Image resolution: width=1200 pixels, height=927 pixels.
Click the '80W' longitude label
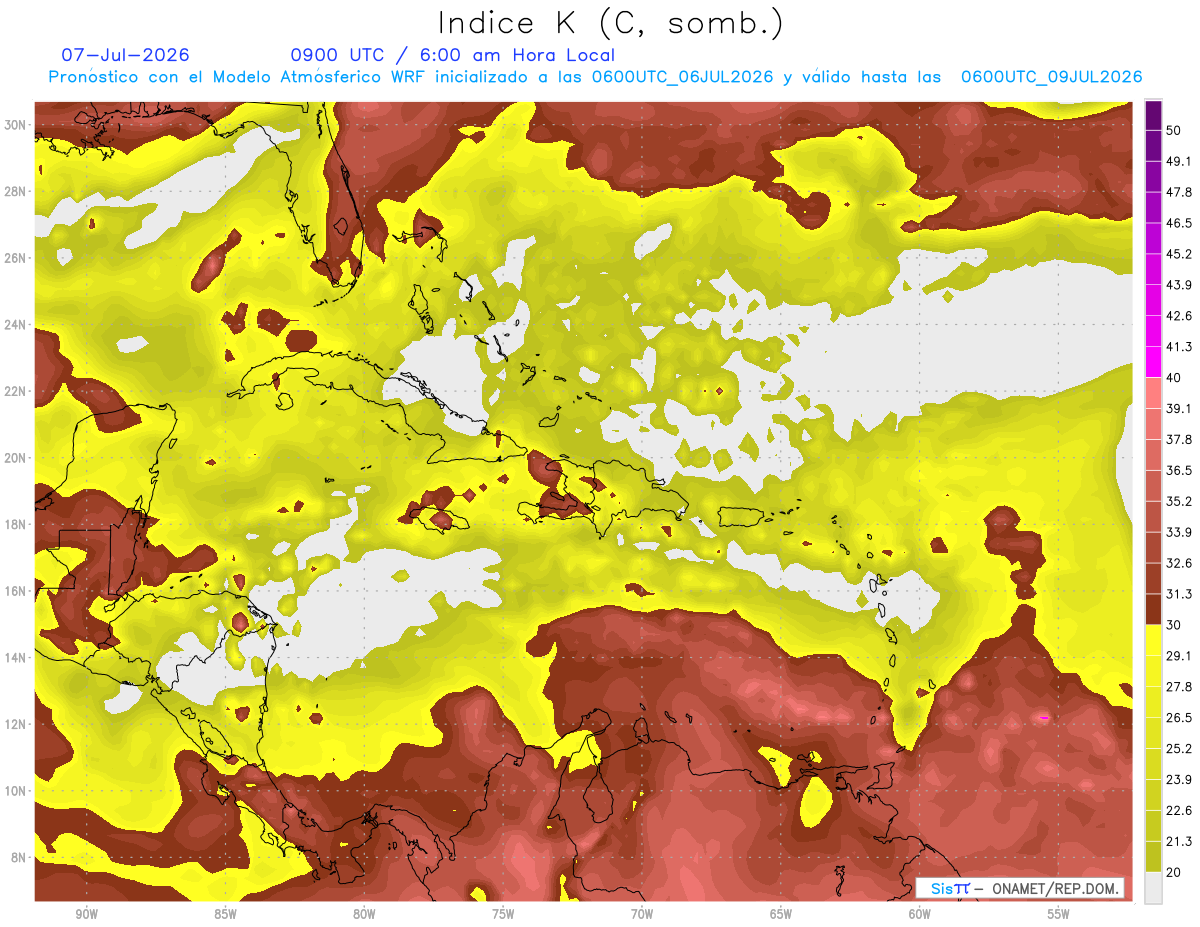364,914
